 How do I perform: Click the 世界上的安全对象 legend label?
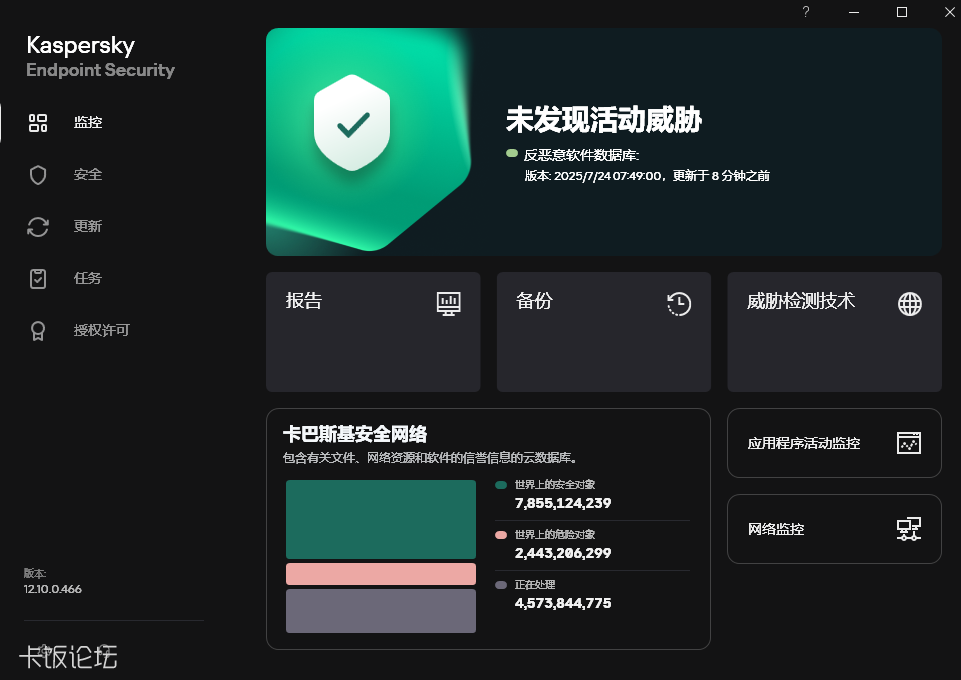555,485
